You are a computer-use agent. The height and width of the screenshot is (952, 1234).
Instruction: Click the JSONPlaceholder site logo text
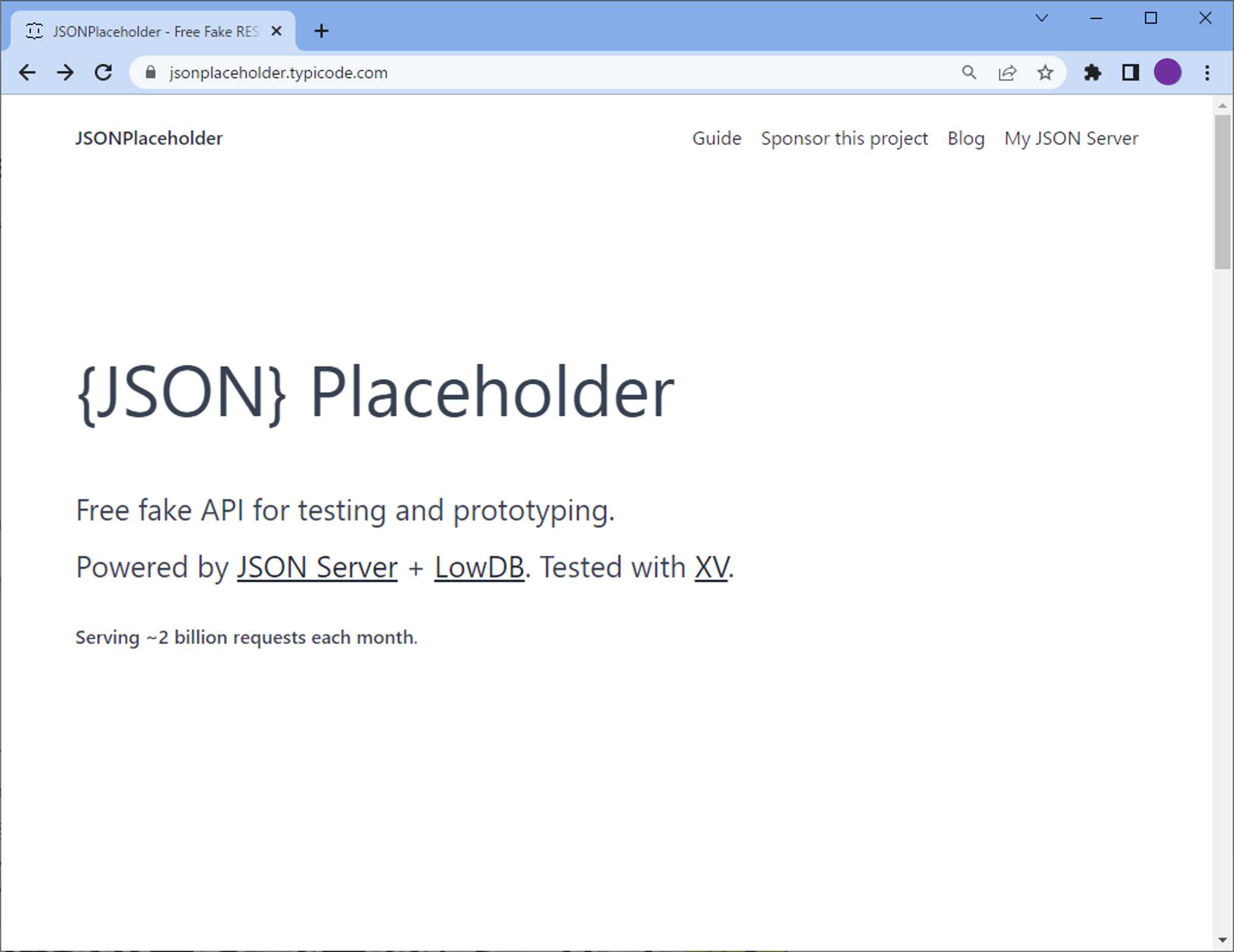click(x=149, y=138)
